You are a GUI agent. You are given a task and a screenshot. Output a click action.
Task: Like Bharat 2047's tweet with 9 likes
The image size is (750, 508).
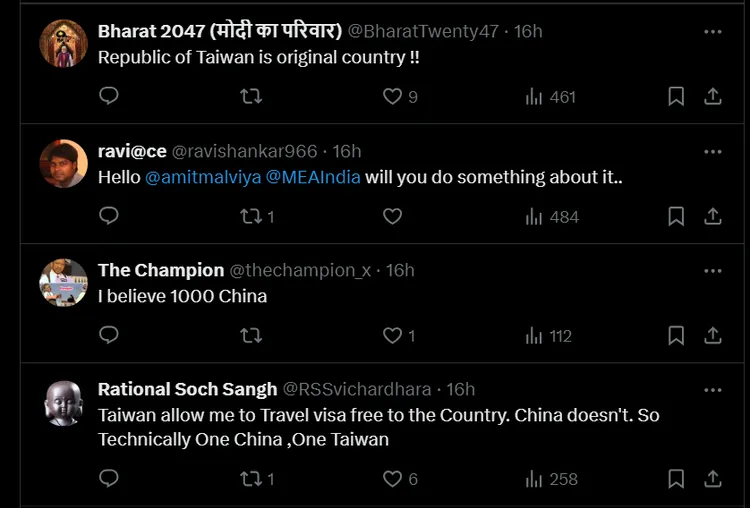tap(393, 96)
